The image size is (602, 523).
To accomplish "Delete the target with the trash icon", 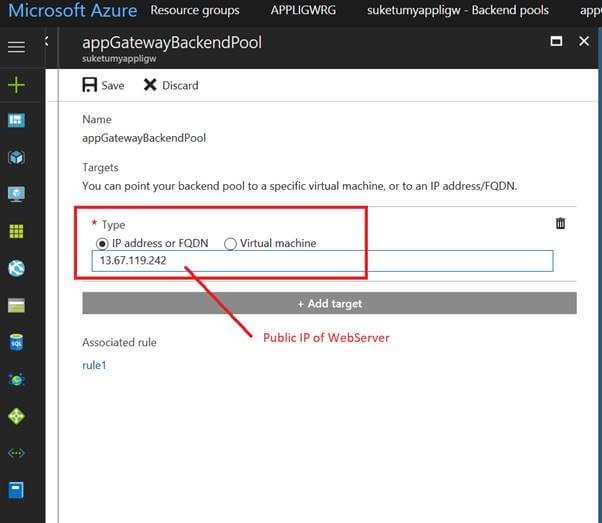I will (x=560, y=223).
